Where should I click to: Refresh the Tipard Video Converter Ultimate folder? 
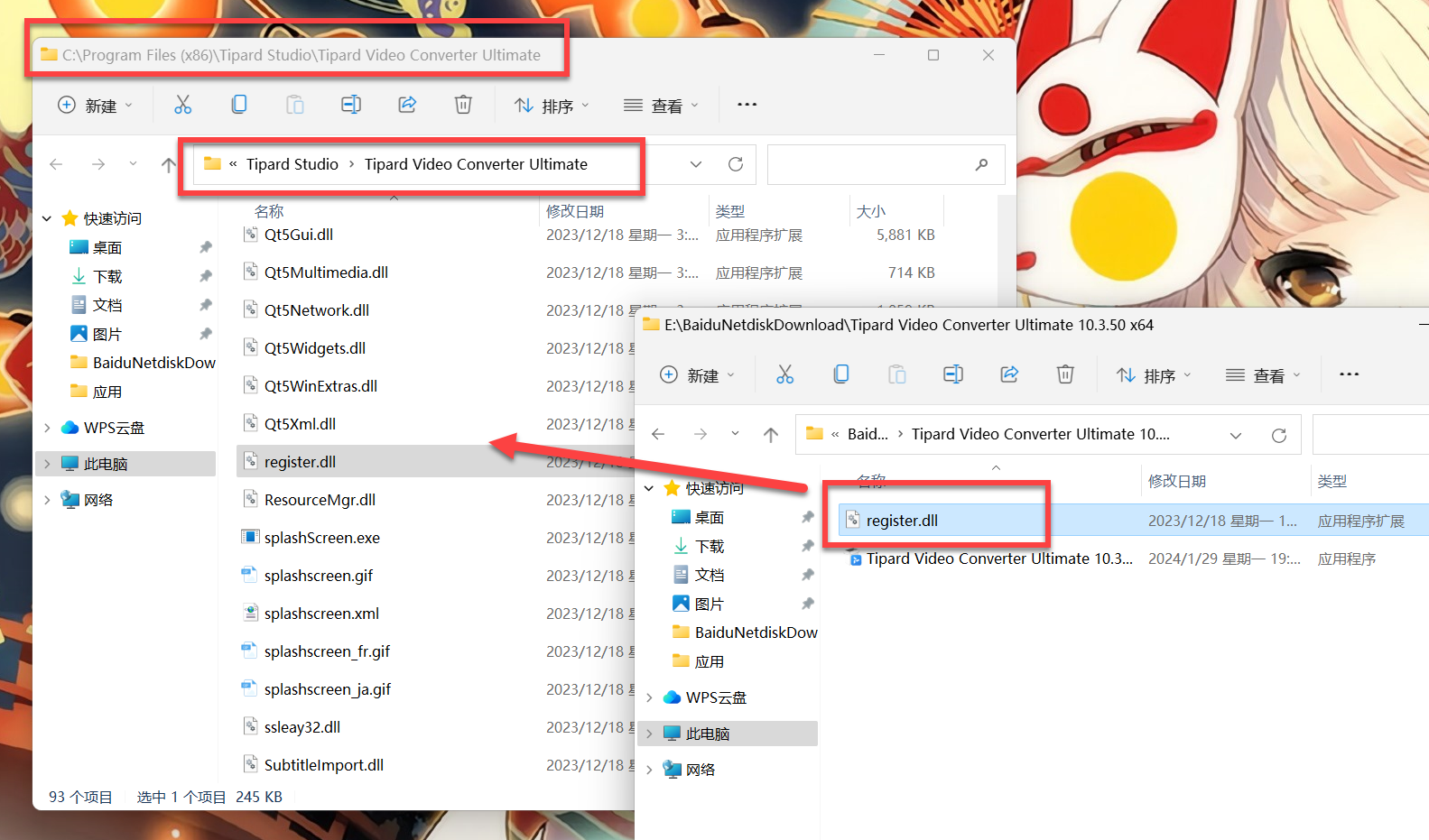click(x=736, y=164)
